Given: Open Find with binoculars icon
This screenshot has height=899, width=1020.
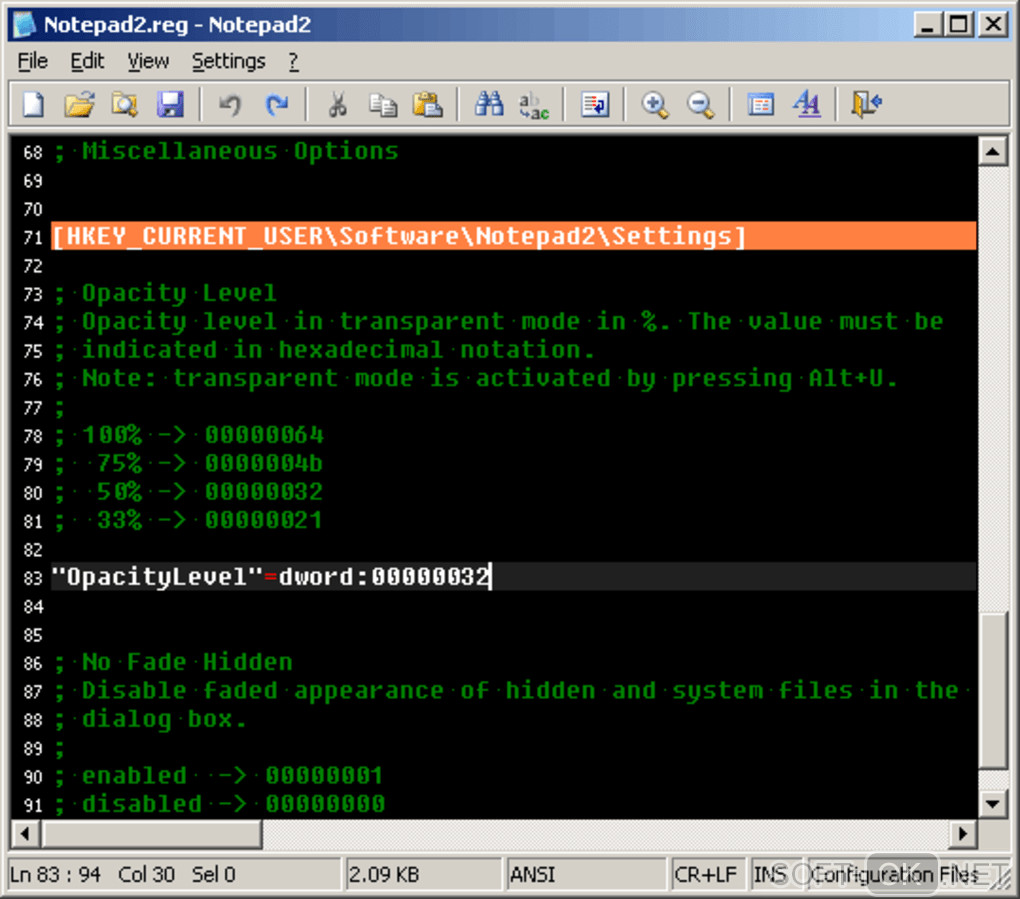Looking at the screenshot, I should [489, 104].
